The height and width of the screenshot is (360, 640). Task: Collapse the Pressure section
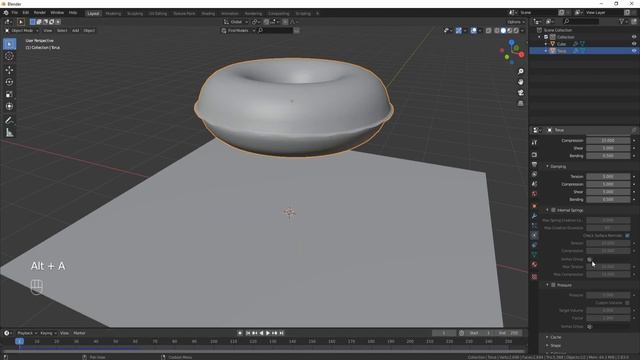click(547, 285)
